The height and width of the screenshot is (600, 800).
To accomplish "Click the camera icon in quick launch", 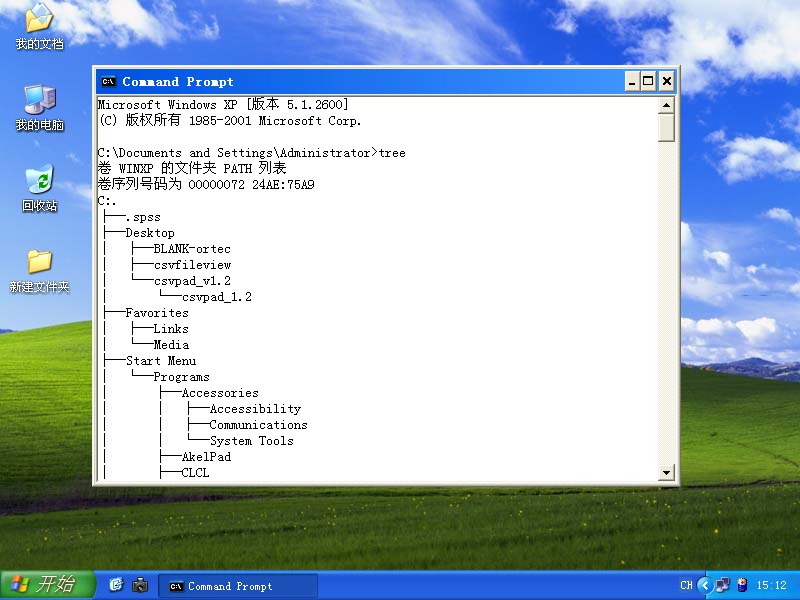I will tap(140, 585).
